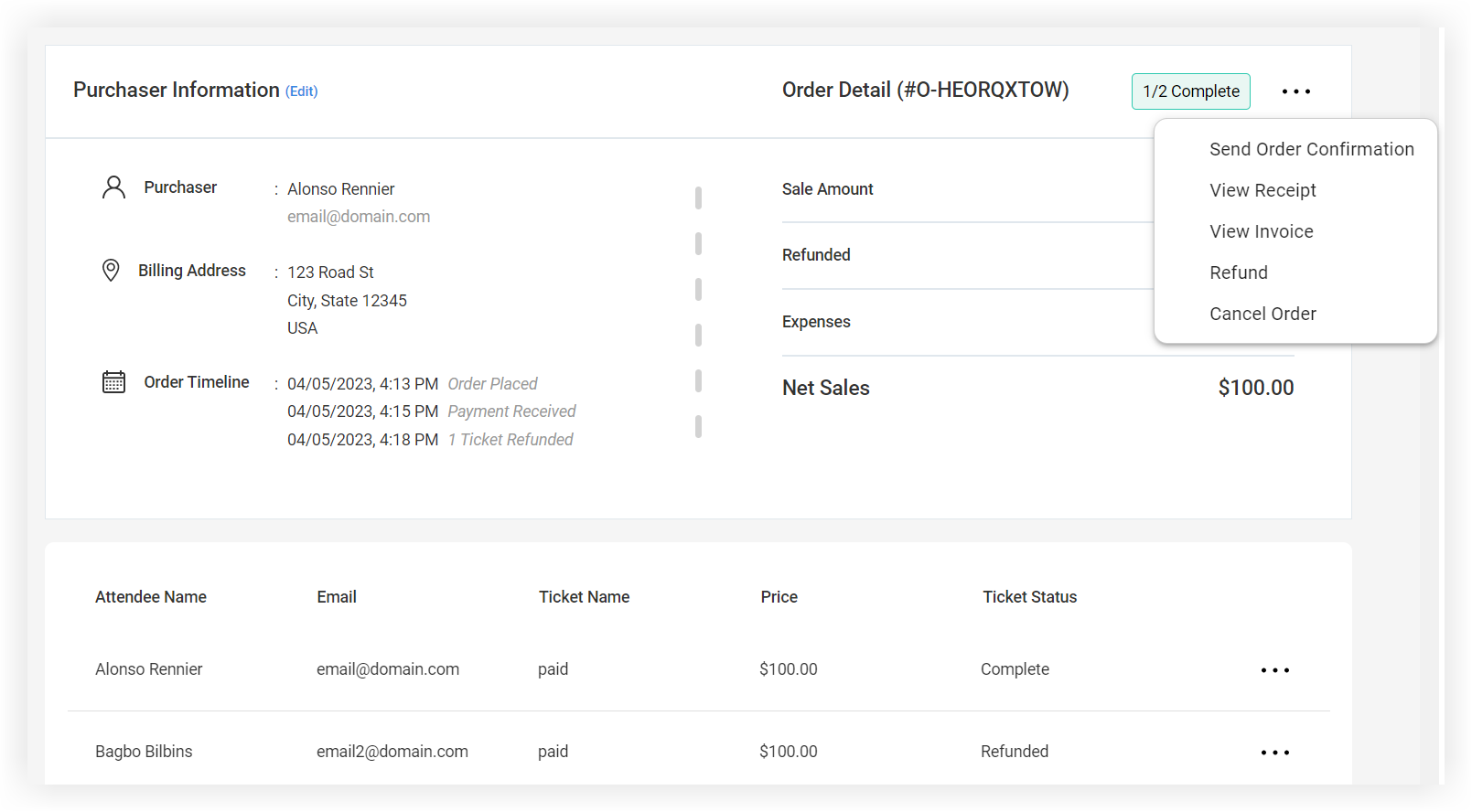1472x812 pixels.
Task: Click the Edit link beside Purchaser Information
Action: tap(301, 91)
